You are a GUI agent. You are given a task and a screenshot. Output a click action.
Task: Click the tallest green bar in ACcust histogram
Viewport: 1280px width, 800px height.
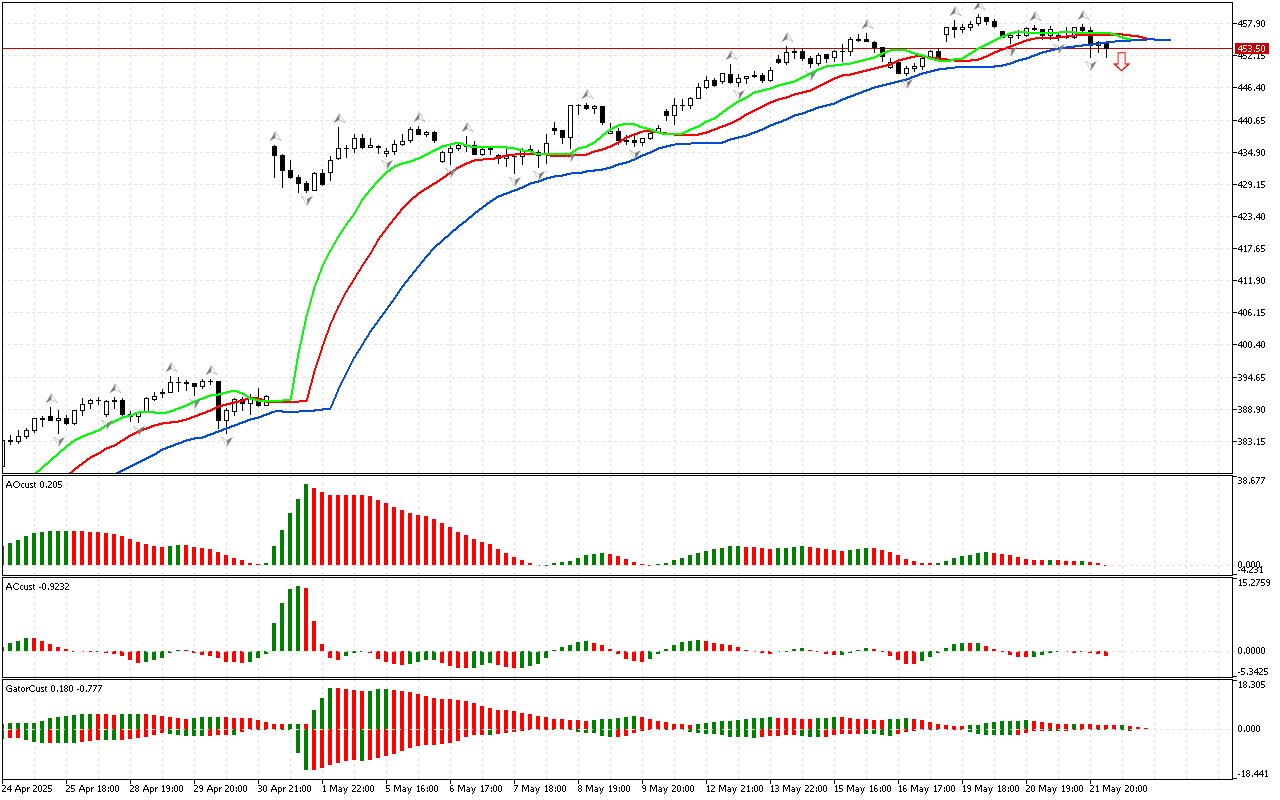tap(298, 618)
